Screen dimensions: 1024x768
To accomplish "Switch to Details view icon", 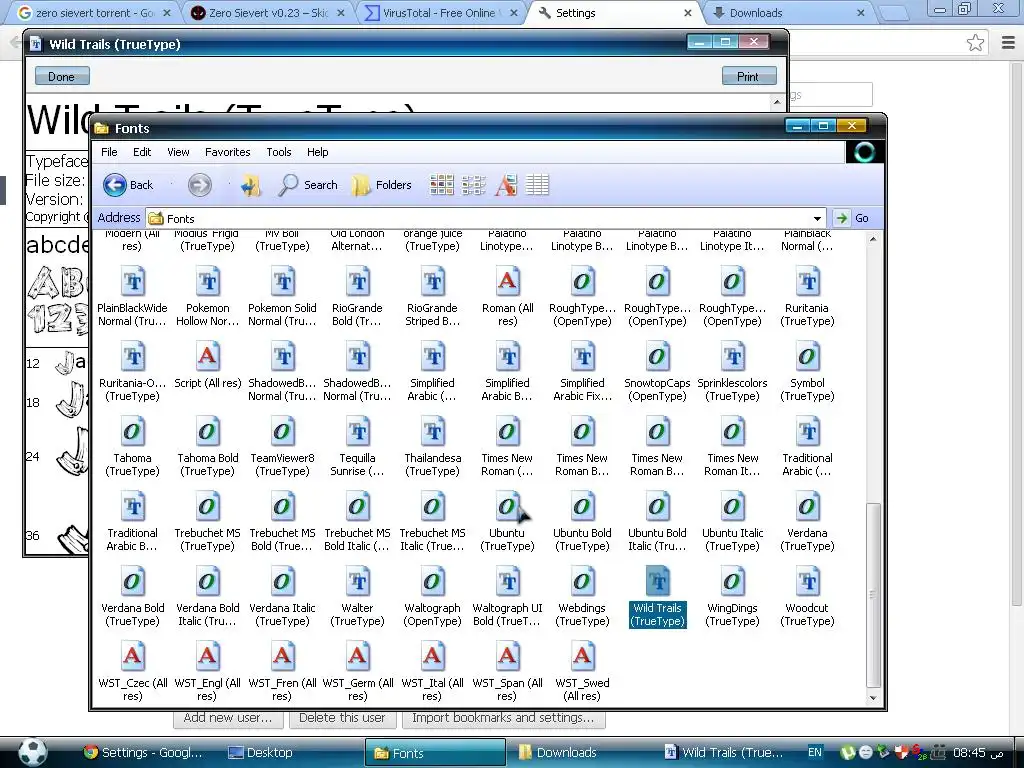I will pos(537,185).
